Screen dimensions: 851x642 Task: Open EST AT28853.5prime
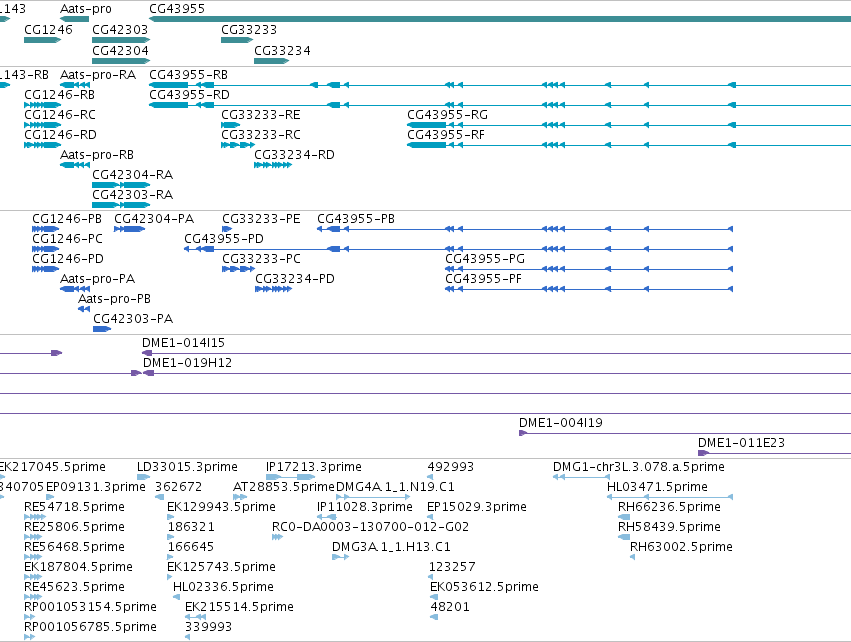240,497
